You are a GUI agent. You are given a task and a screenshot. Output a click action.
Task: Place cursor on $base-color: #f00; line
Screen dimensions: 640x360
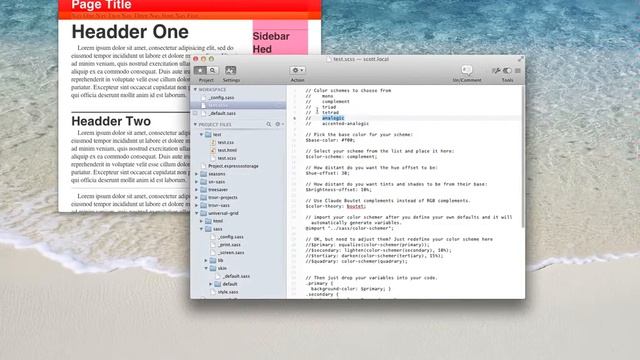pos(331,140)
